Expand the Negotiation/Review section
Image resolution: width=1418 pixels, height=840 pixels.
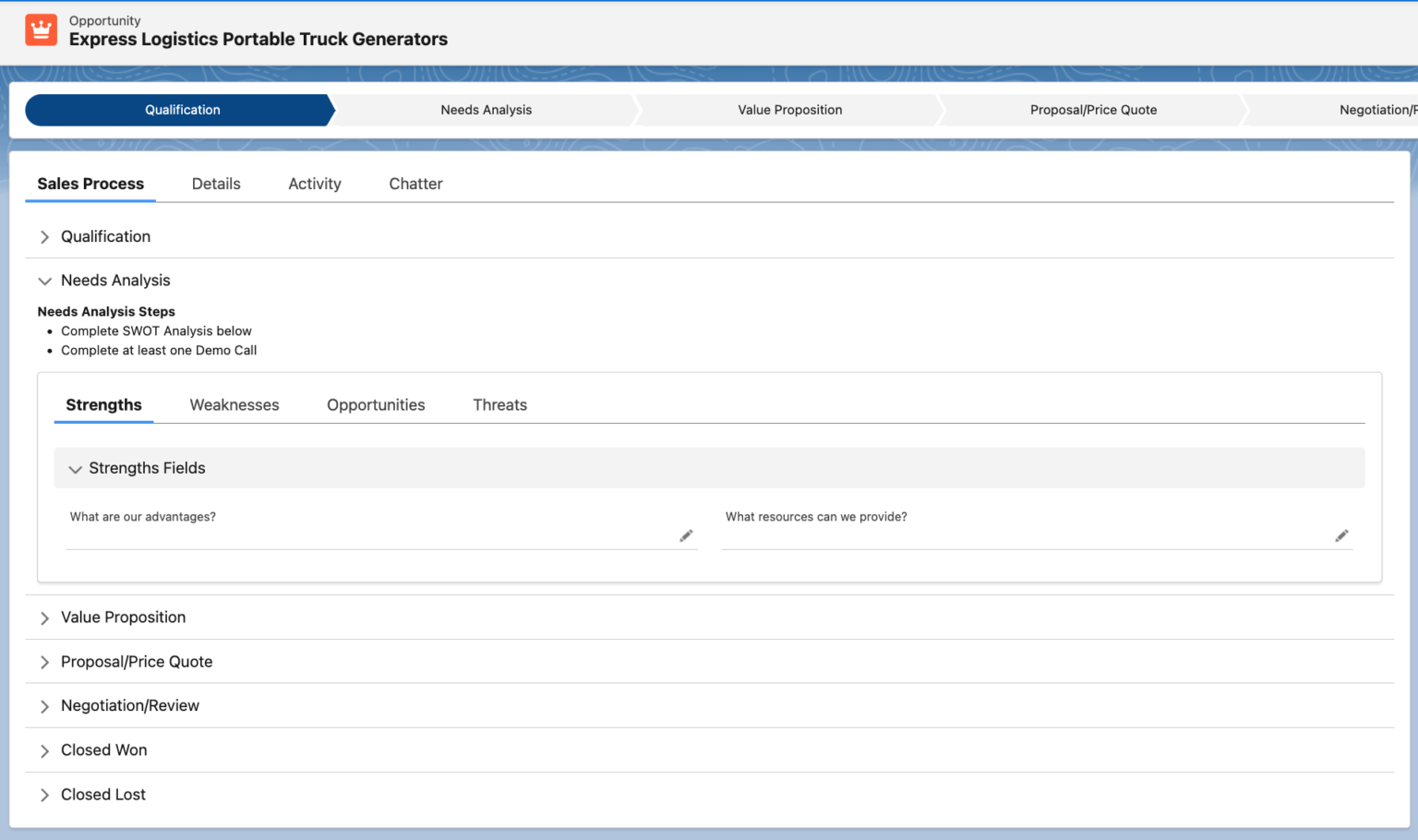pyautogui.click(x=709, y=706)
